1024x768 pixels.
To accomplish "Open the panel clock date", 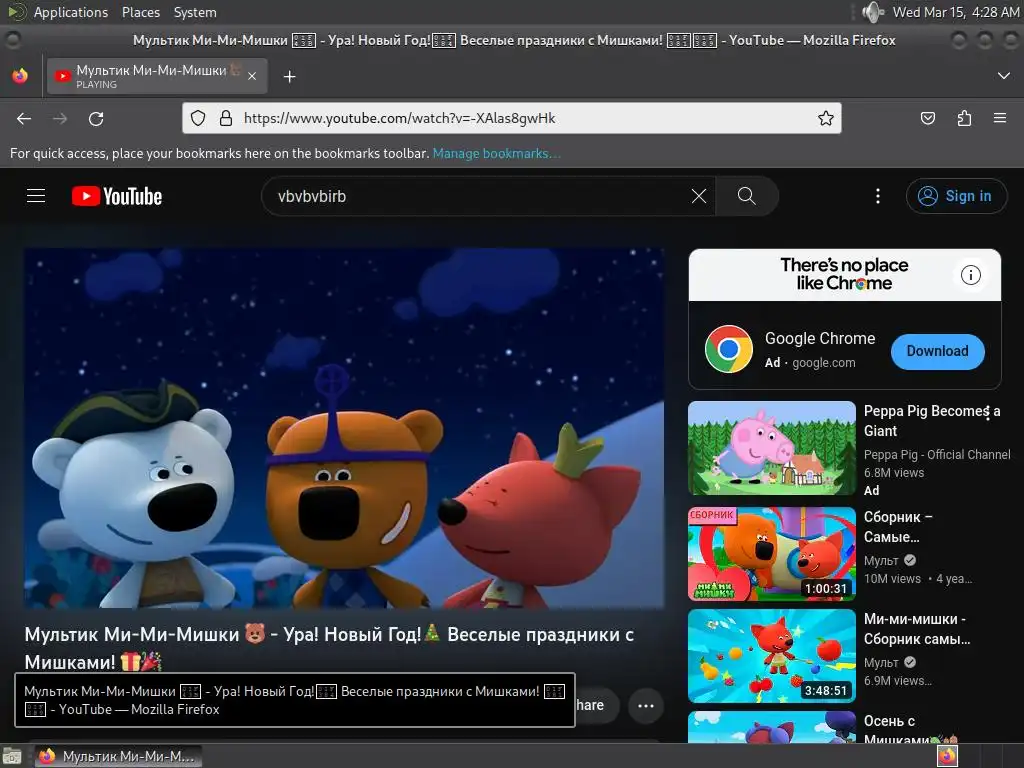I will click(955, 12).
